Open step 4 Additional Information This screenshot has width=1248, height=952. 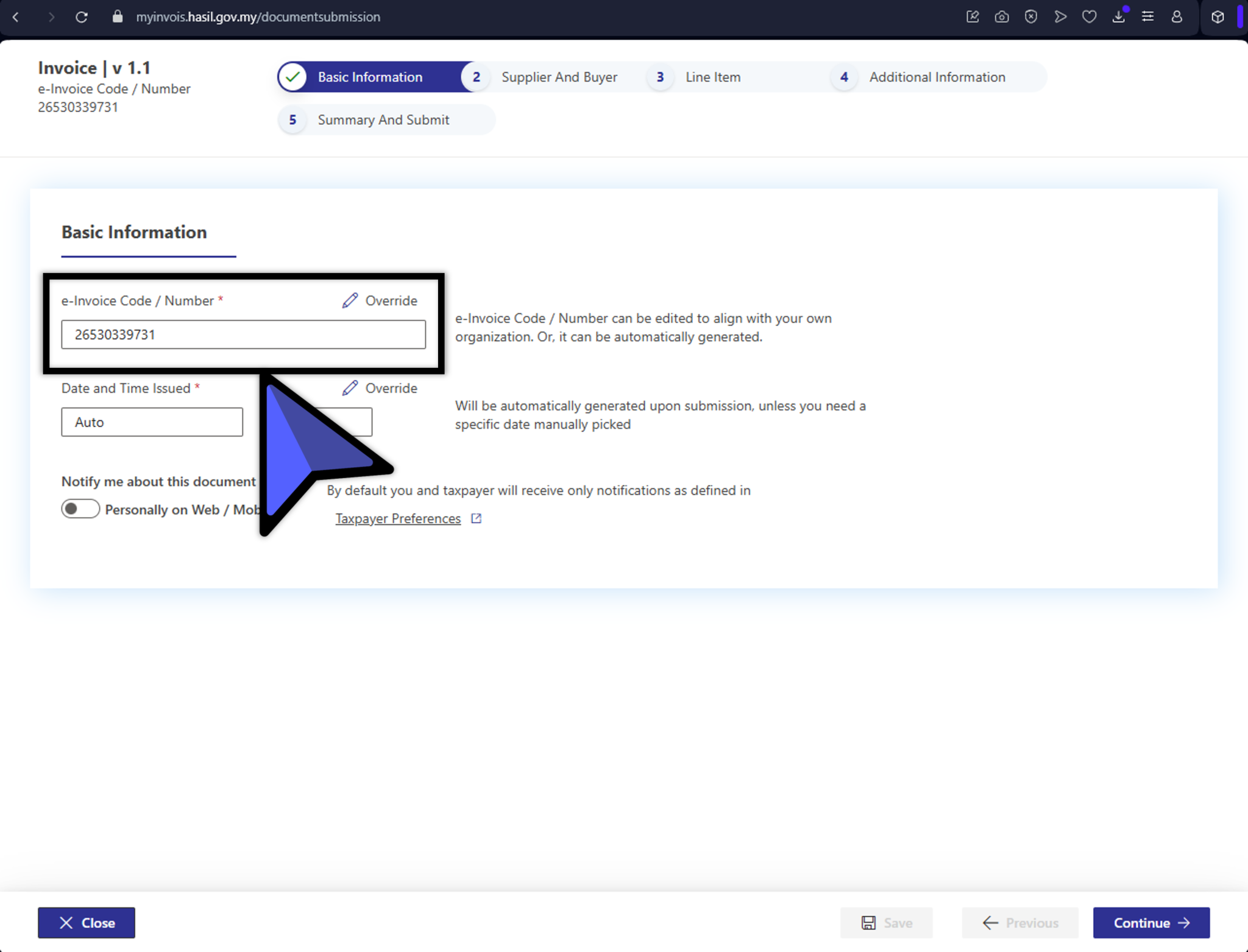point(937,77)
